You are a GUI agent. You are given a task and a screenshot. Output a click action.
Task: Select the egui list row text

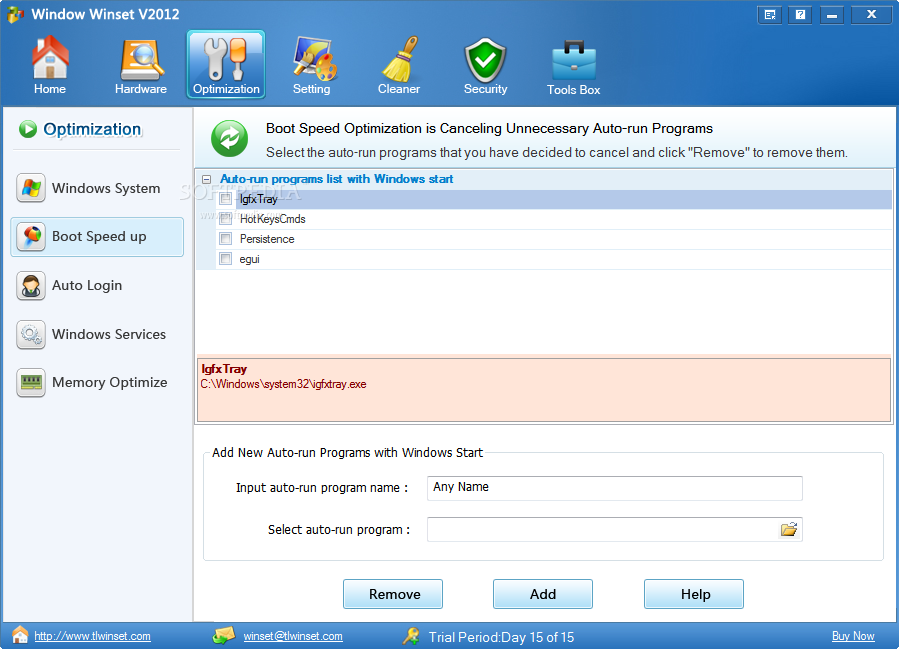click(249, 259)
